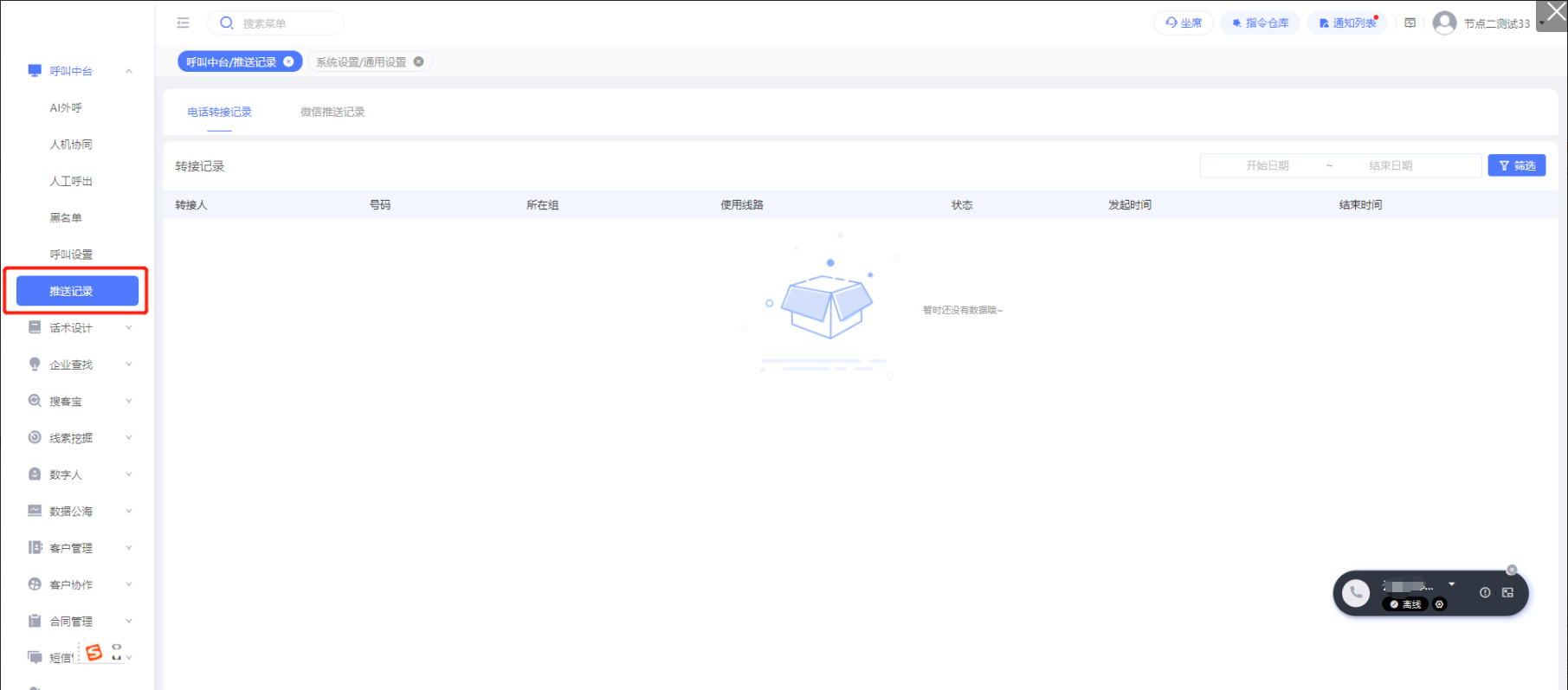Click the softphone window layout icon

tap(1507, 593)
